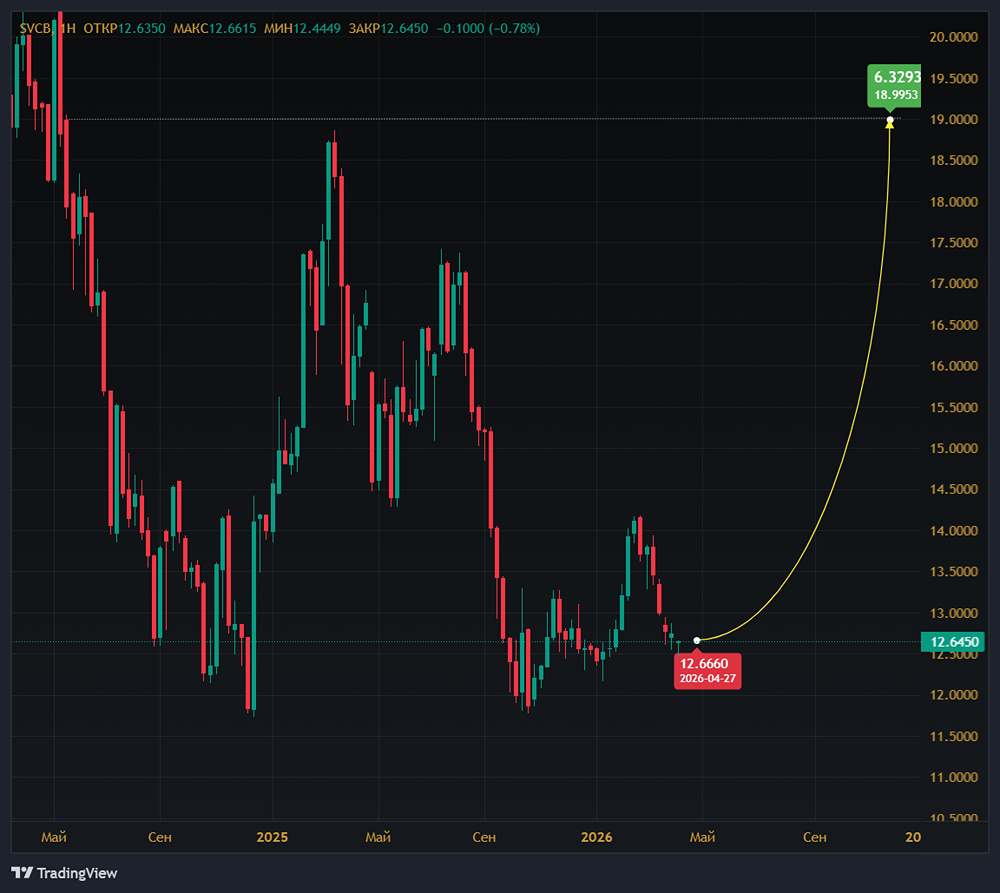Click the 19.5000 price axis label
Image resolution: width=1000 pixels, height=893 pixels.
[953, 78]
